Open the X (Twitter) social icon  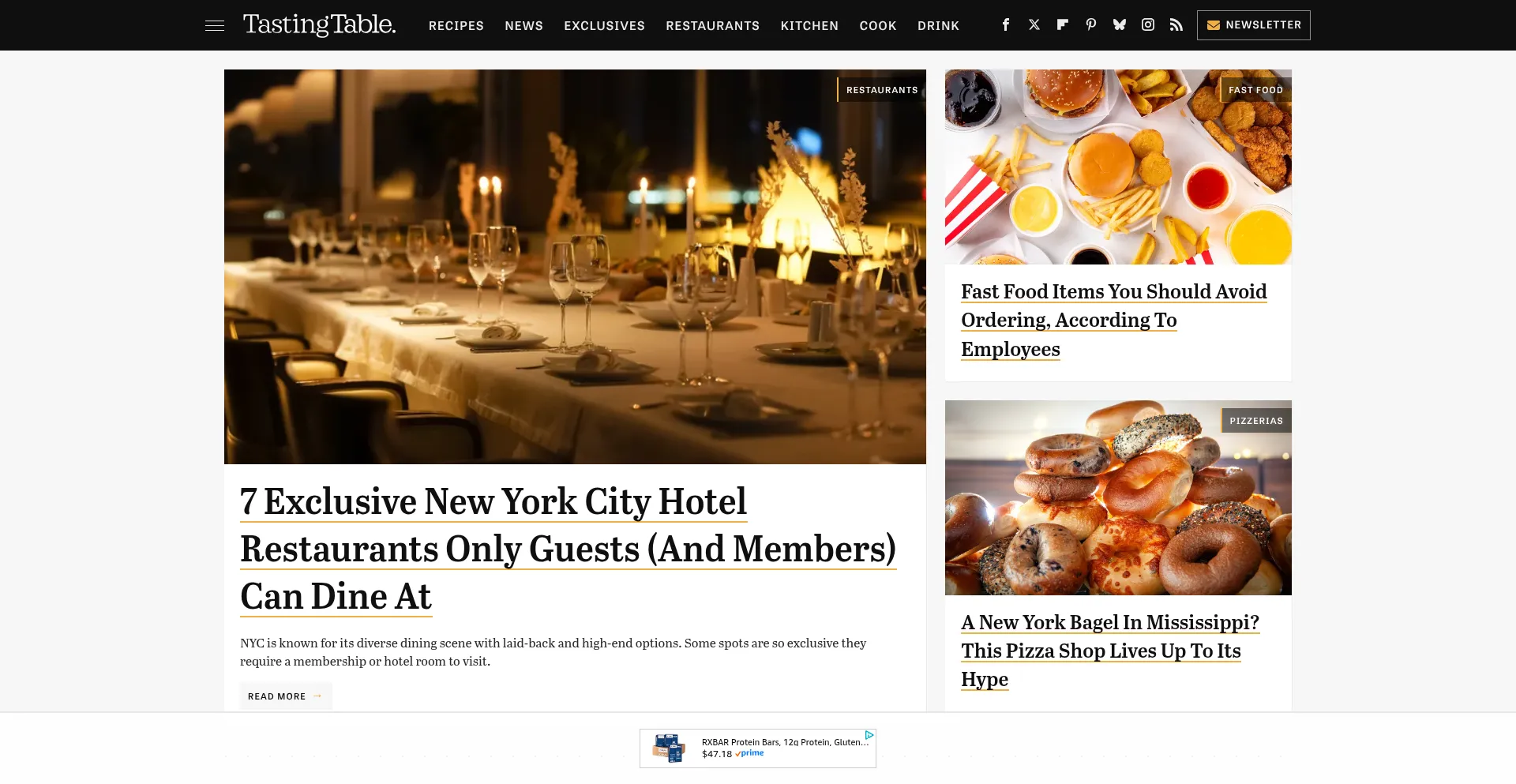coord(1034,24)
